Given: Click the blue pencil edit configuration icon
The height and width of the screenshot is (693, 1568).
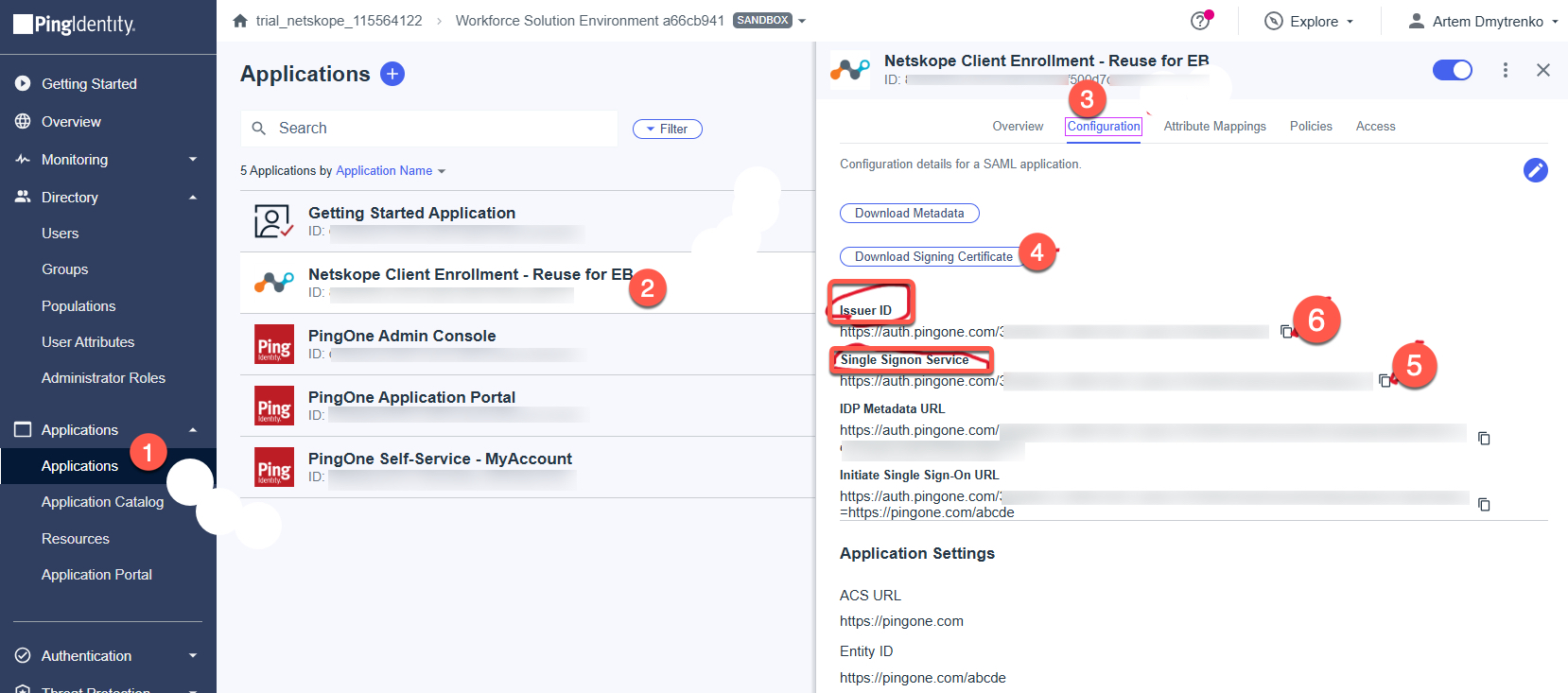Looking at the screenshot, I should point(1536,170).
